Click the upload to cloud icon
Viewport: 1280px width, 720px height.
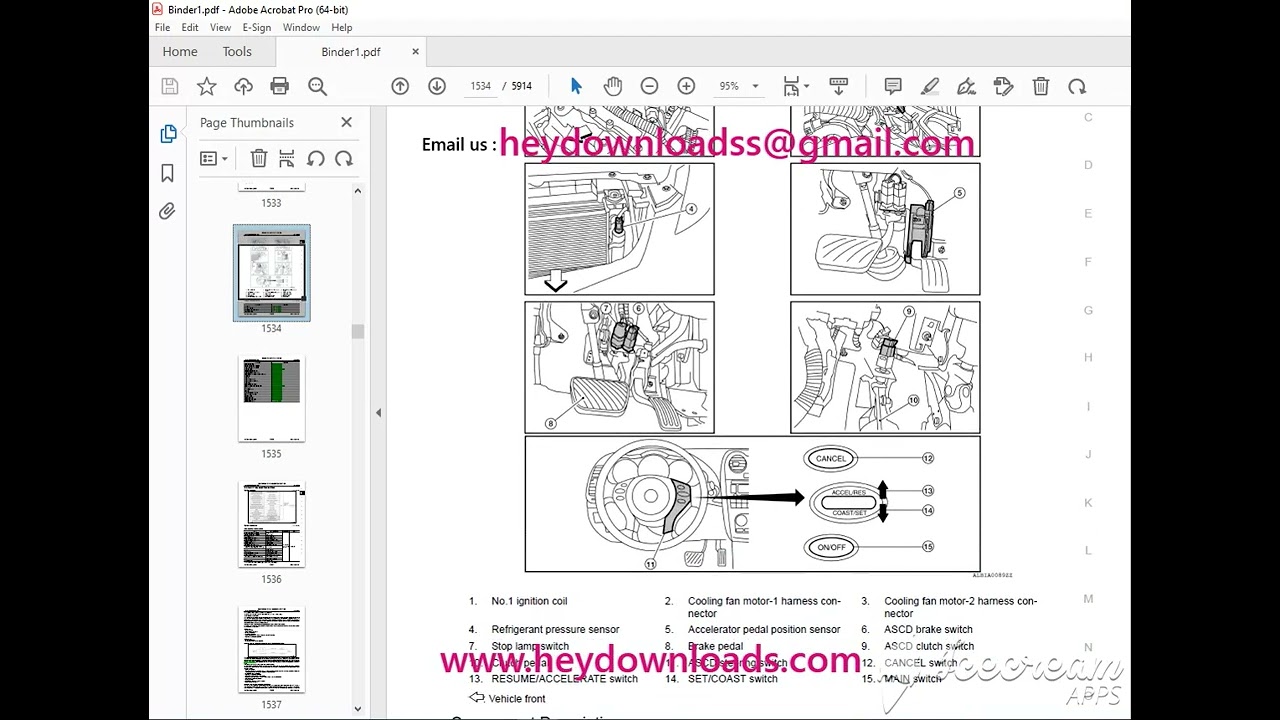[x=243, y=87]
